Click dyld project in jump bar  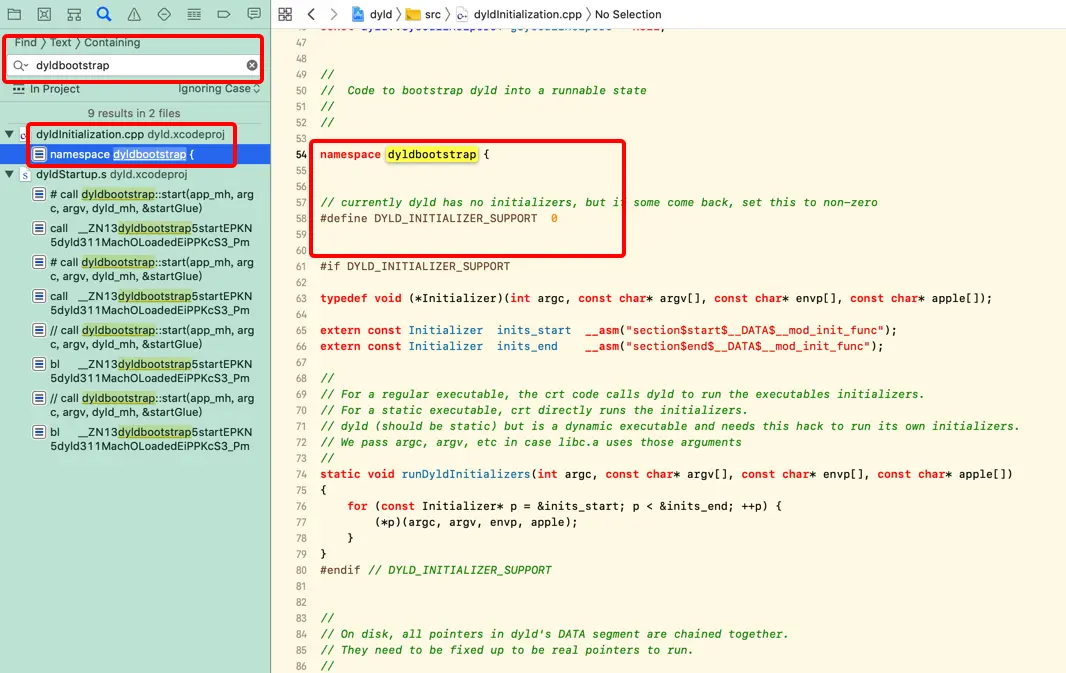[373, 14]
